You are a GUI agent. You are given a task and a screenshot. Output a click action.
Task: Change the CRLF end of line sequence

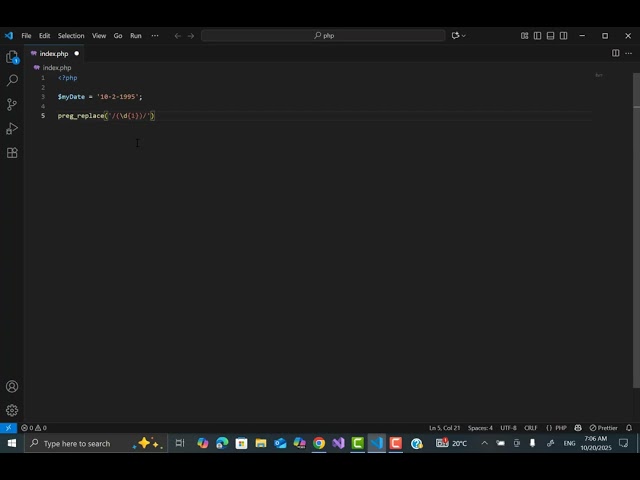(531, 428)
